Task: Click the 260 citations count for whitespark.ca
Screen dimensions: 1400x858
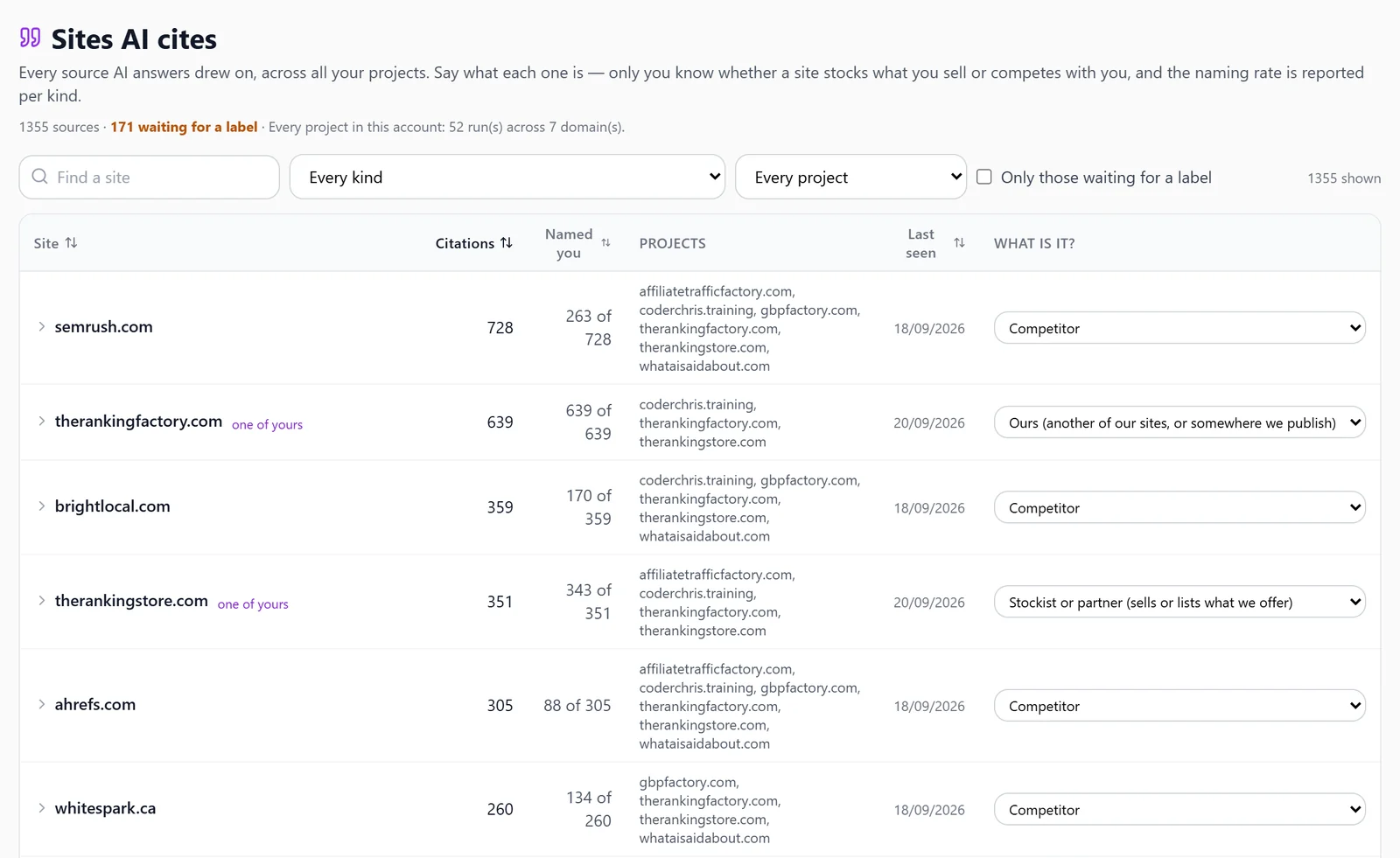Action: (x=500, y=809)
